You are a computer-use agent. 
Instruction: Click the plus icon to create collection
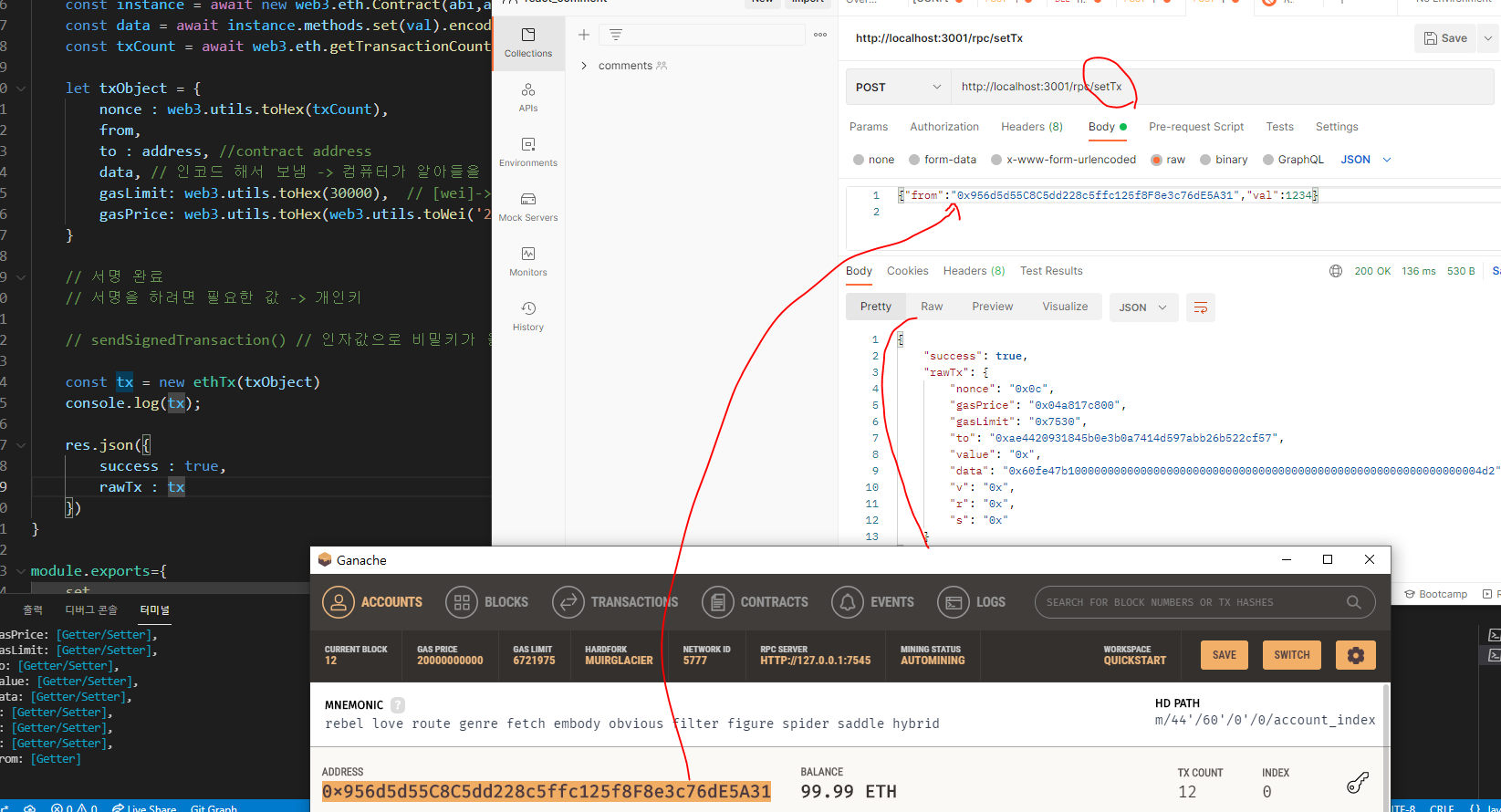(x=584, y=35)
